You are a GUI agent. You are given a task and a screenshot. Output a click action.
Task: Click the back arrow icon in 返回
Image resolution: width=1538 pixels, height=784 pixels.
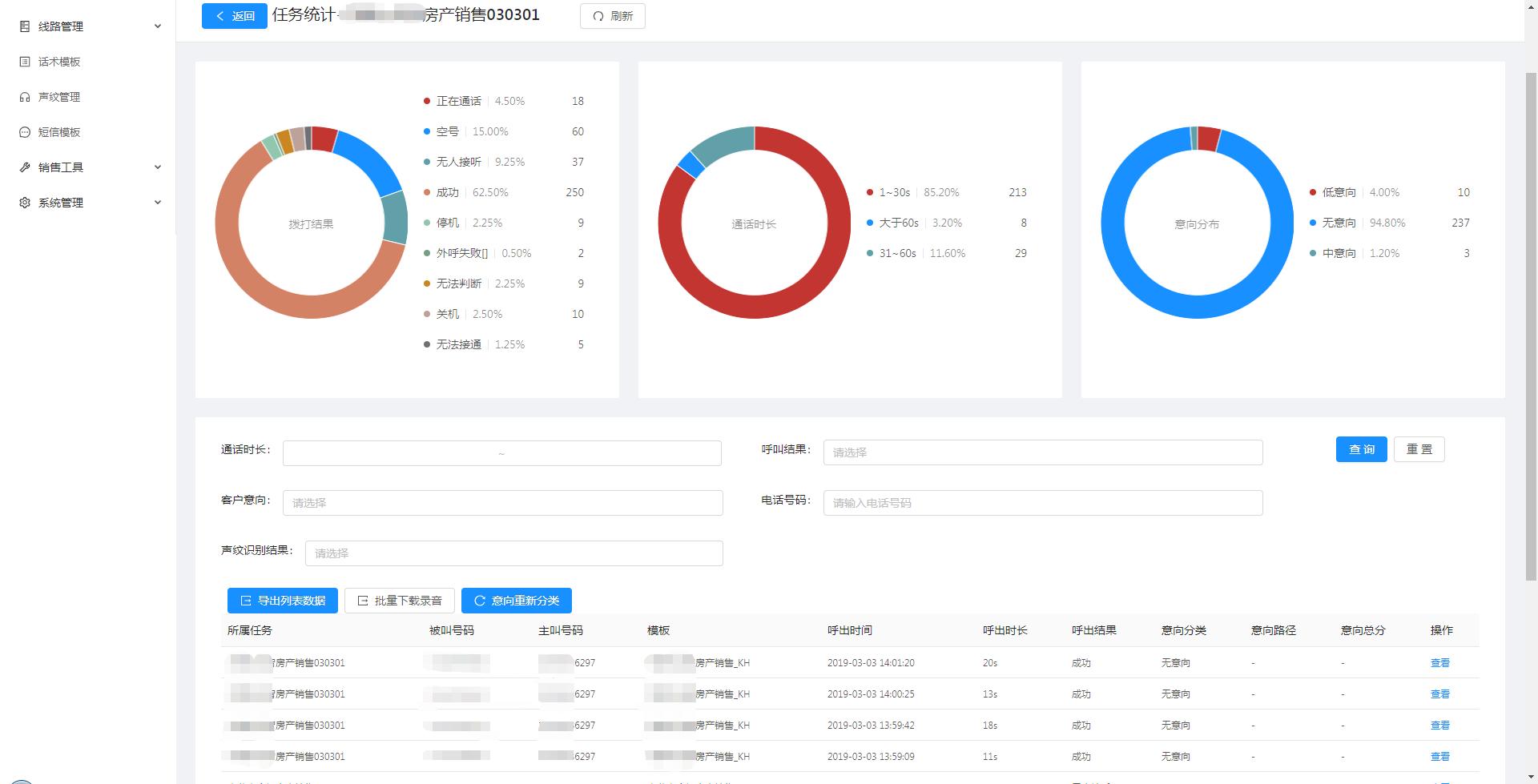tap(220, 16)
